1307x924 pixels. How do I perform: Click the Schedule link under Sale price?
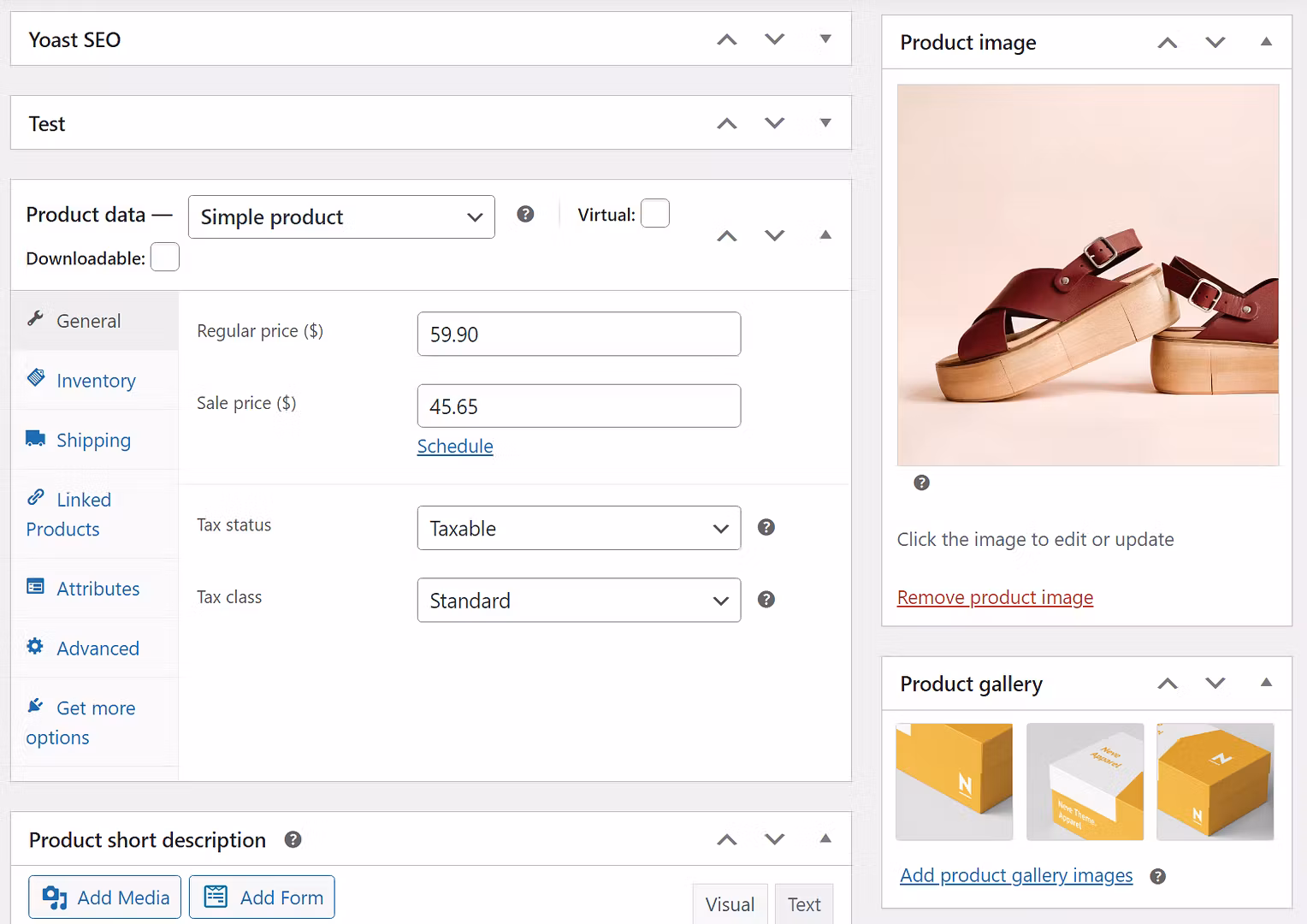point(454,446)
